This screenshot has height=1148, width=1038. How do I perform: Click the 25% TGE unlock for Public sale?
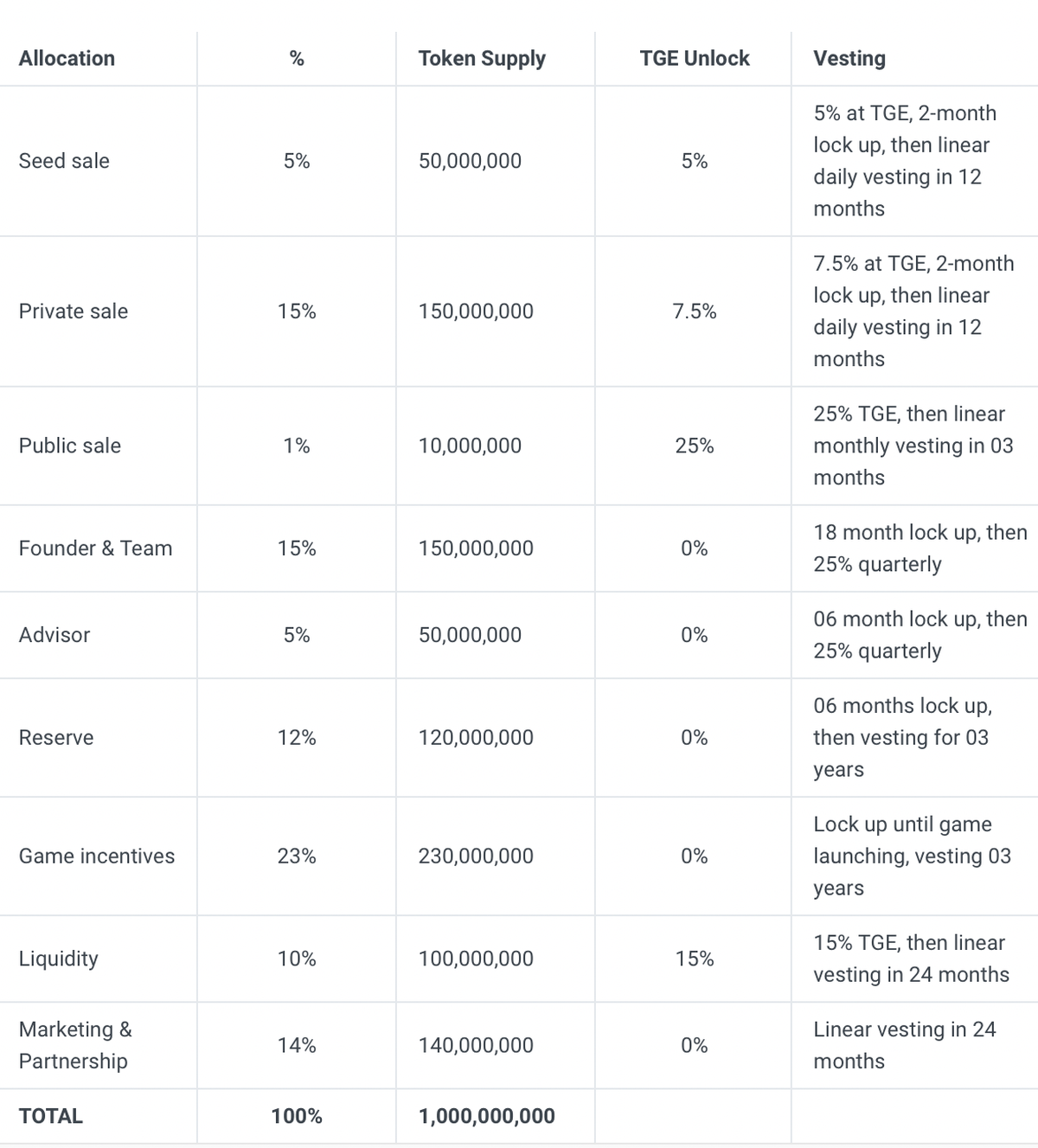tap(695, 446)
